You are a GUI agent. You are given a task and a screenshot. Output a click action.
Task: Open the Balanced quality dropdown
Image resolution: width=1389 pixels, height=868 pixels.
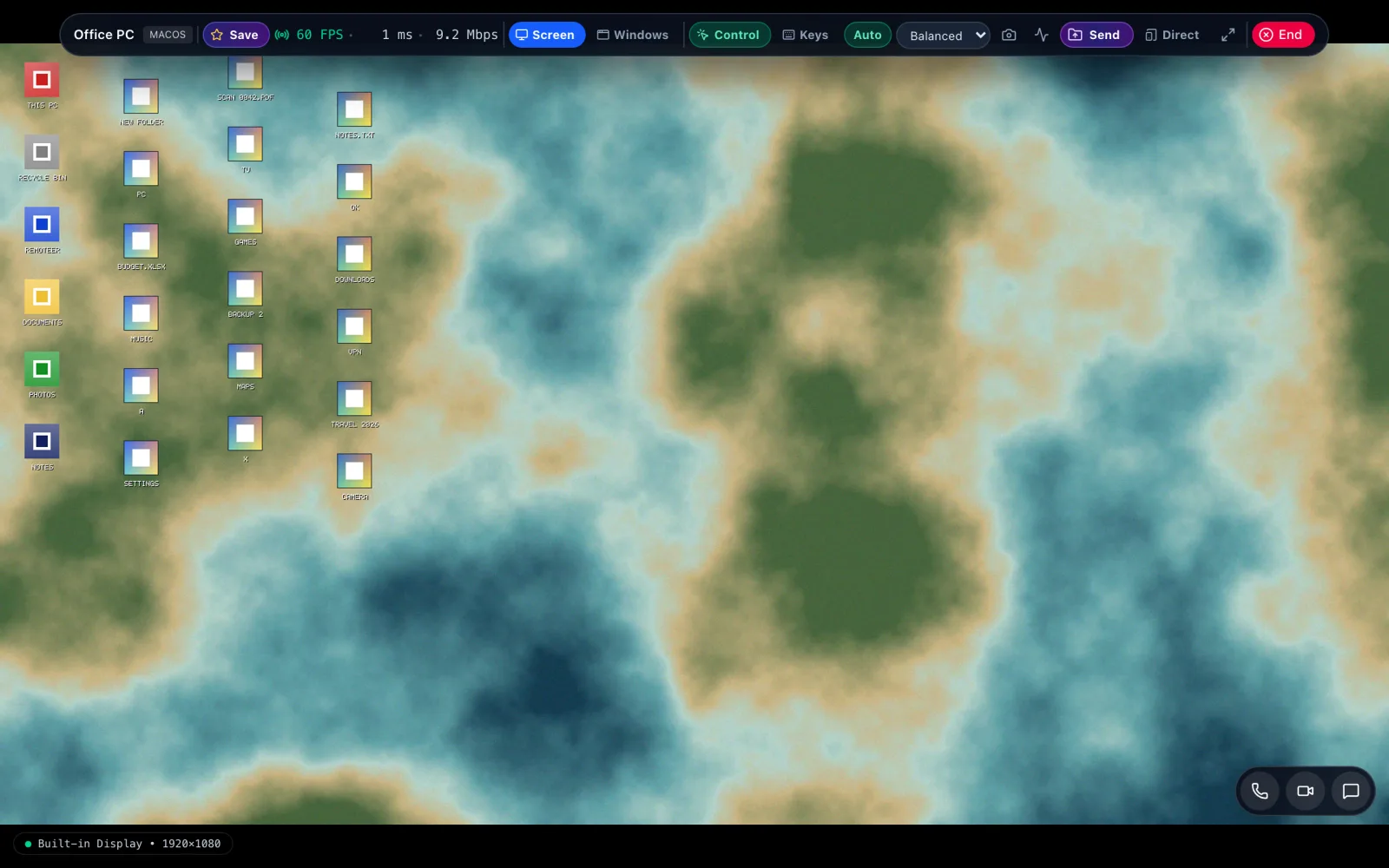(944, 35)
